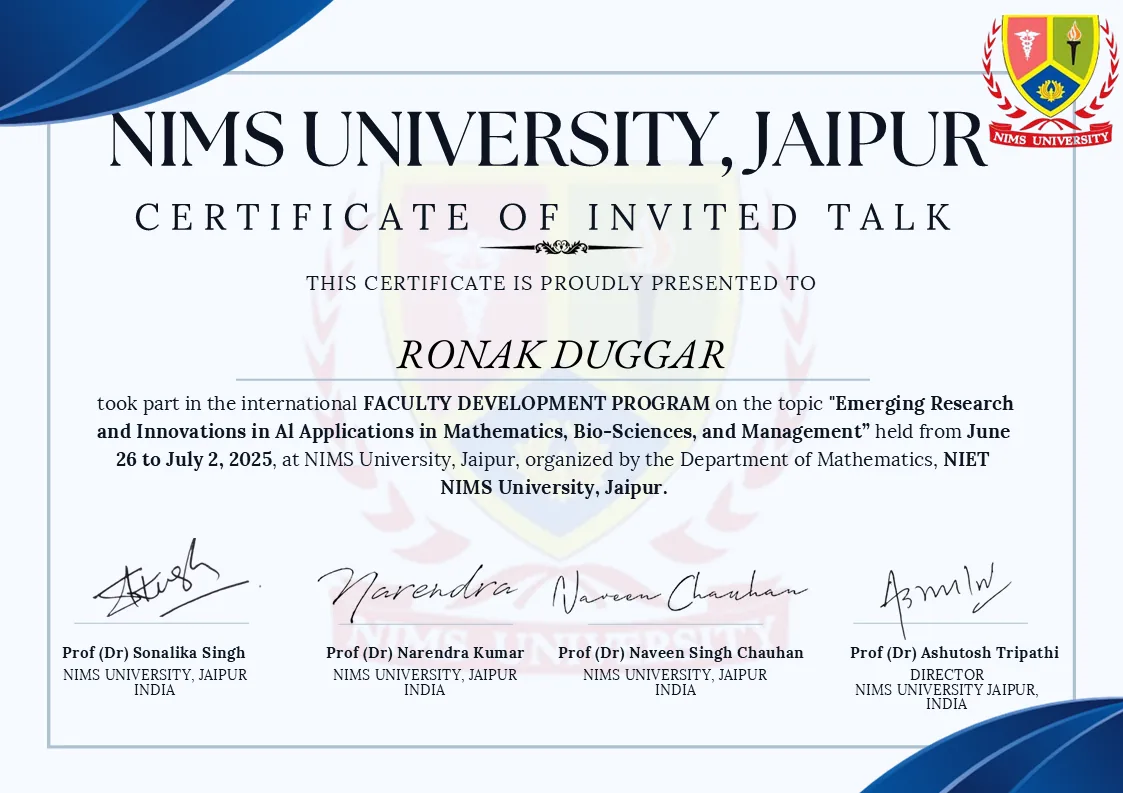Click "THIS CERTIFICATE IS PROUDLY PRESENTED TO" line

pos(561,283)
